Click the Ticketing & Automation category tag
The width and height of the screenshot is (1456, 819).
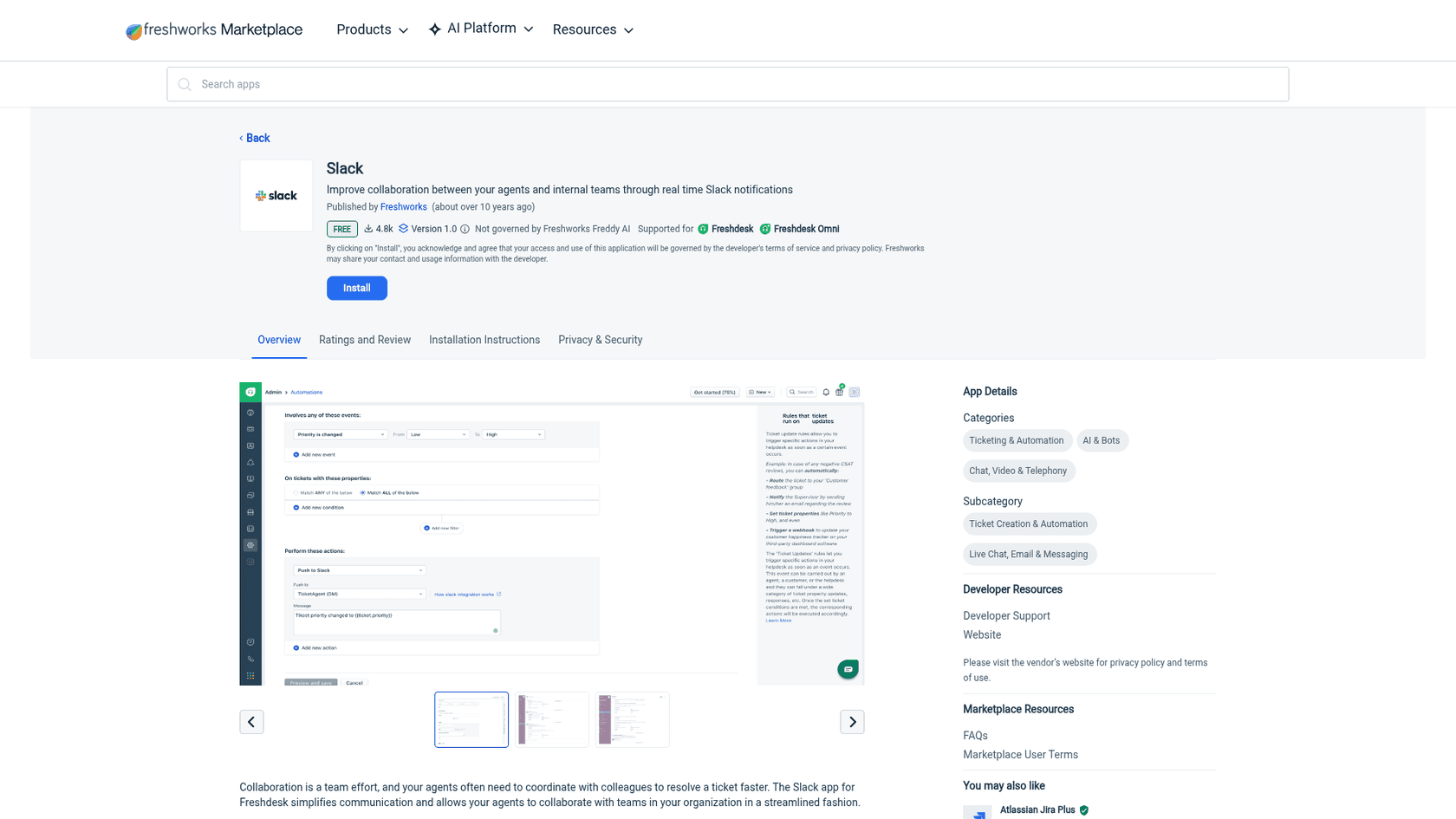tap(1017, 440)
